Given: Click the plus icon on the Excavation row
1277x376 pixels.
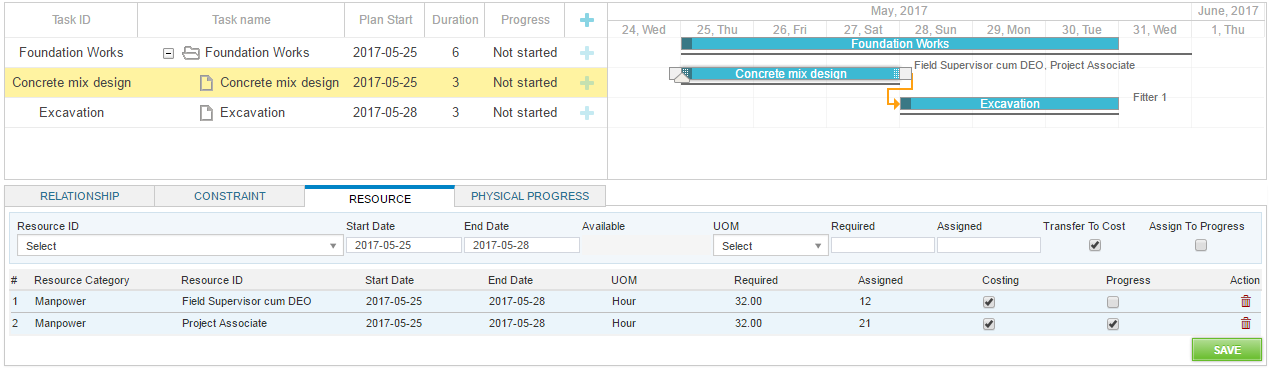Looking at the screenshot, I should point(587,113).
